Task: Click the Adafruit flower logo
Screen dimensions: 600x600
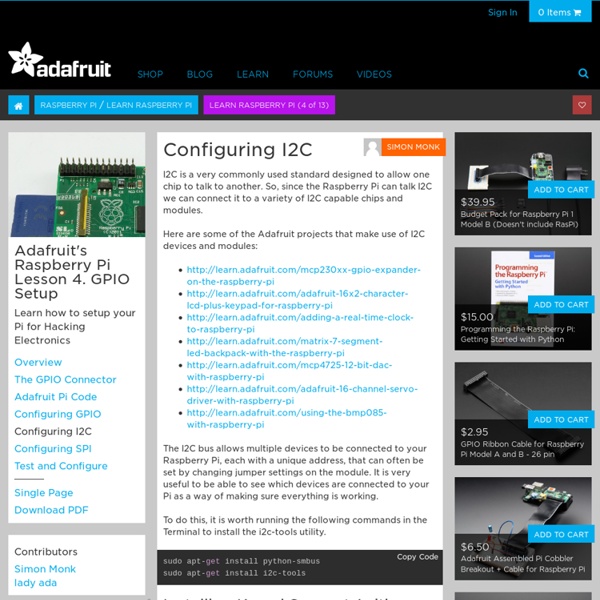Action: click(x=60, y=60)
